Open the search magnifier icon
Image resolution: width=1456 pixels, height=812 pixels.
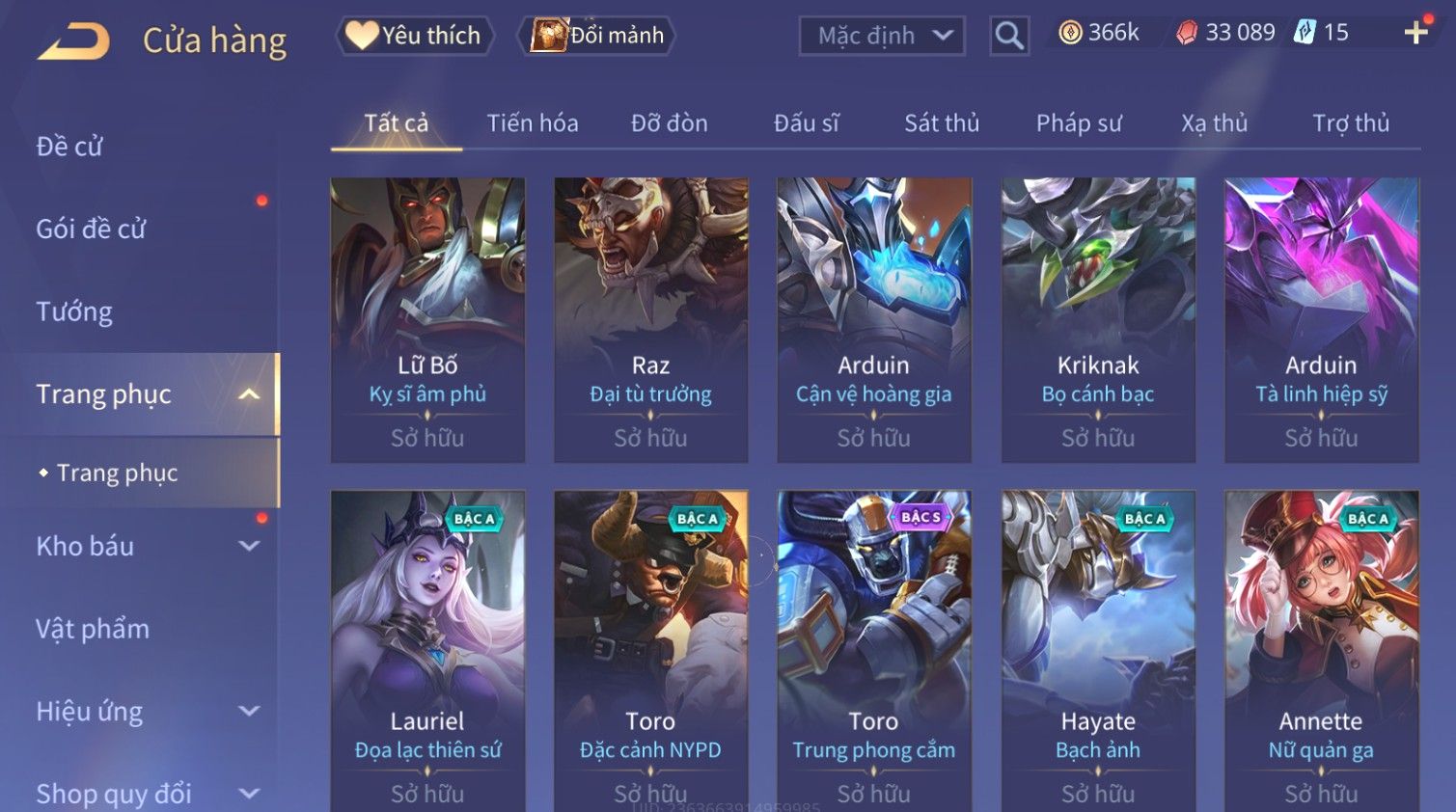(1009, 36)
